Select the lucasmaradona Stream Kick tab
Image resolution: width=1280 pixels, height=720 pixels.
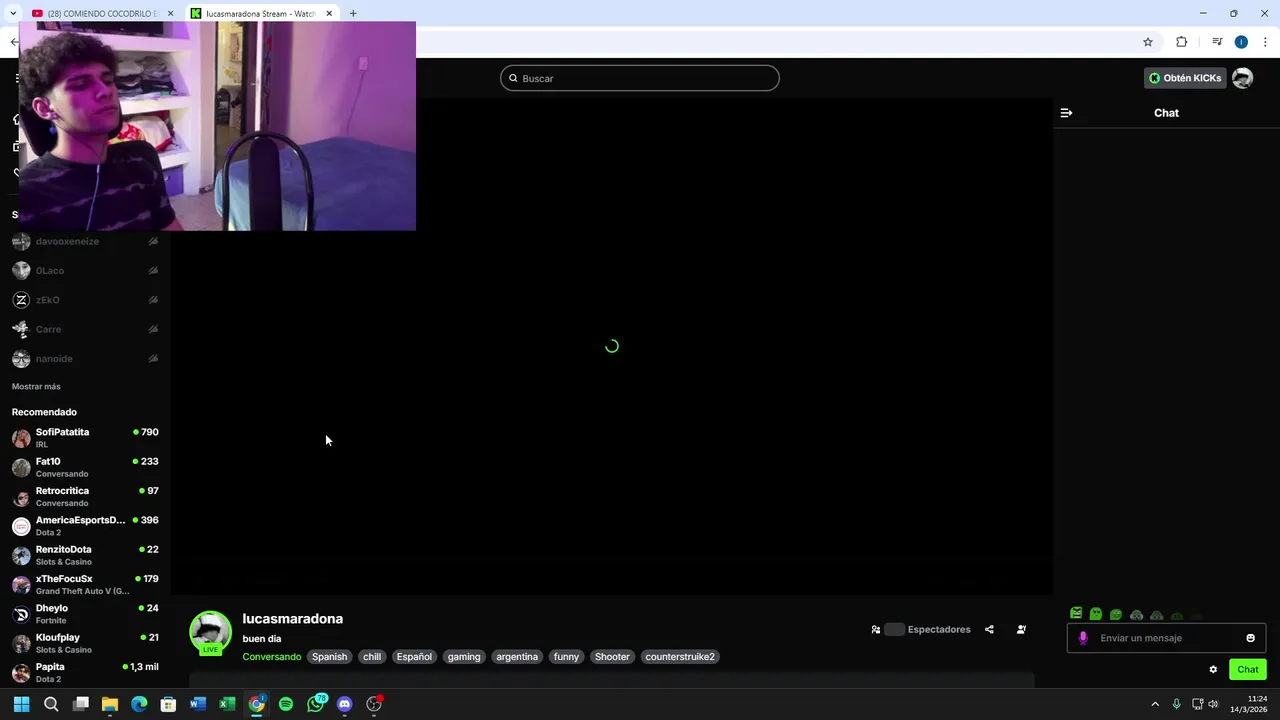(260, 13)
